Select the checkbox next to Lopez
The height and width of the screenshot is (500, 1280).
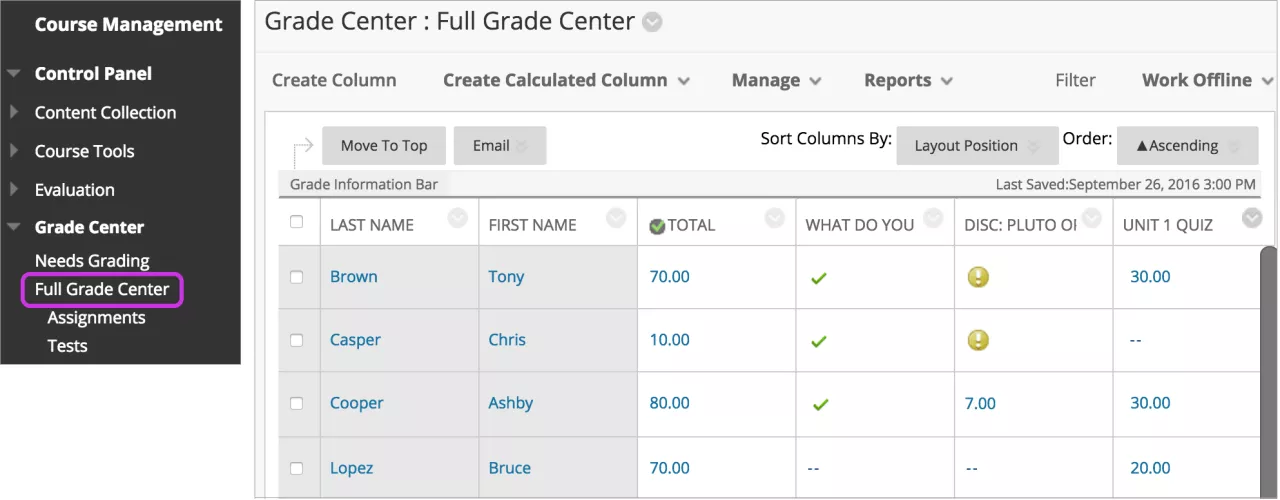297,468
